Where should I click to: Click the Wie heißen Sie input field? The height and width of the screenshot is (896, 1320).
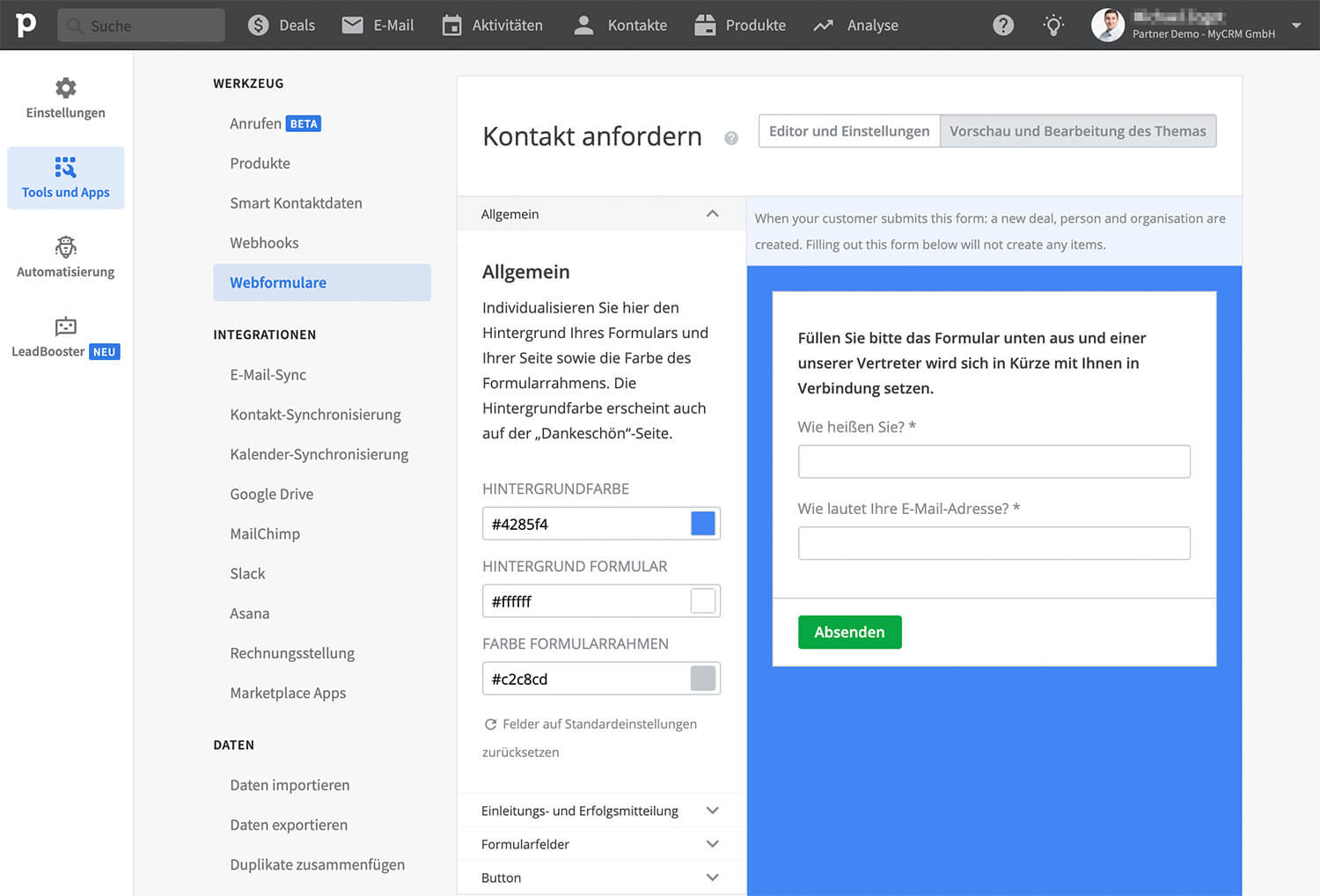tap(994, 461)
